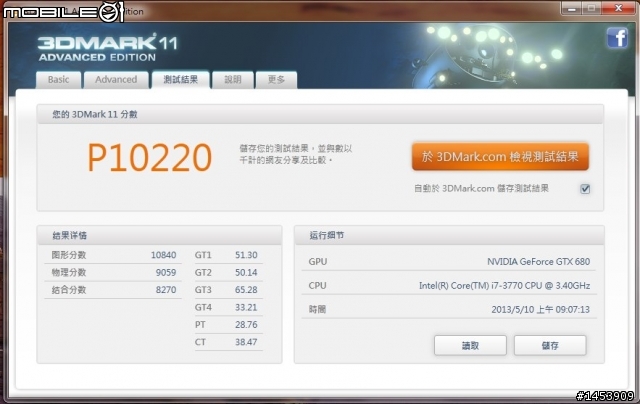Select physics score value 9059

point(166,273)
